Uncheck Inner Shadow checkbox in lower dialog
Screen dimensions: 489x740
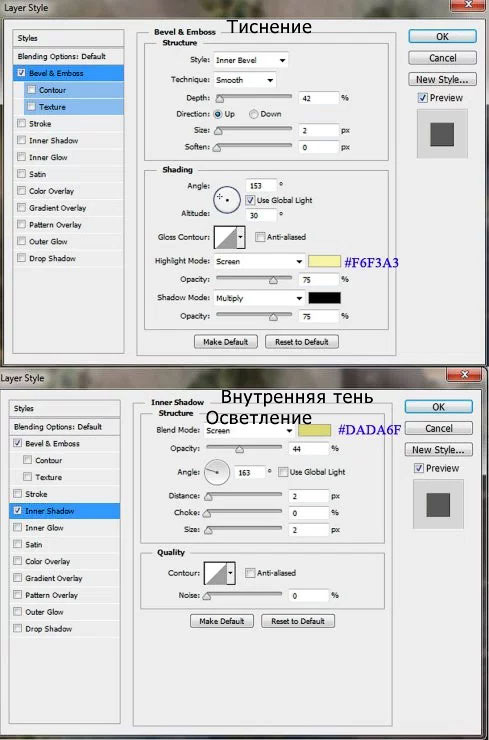point(17,511)
